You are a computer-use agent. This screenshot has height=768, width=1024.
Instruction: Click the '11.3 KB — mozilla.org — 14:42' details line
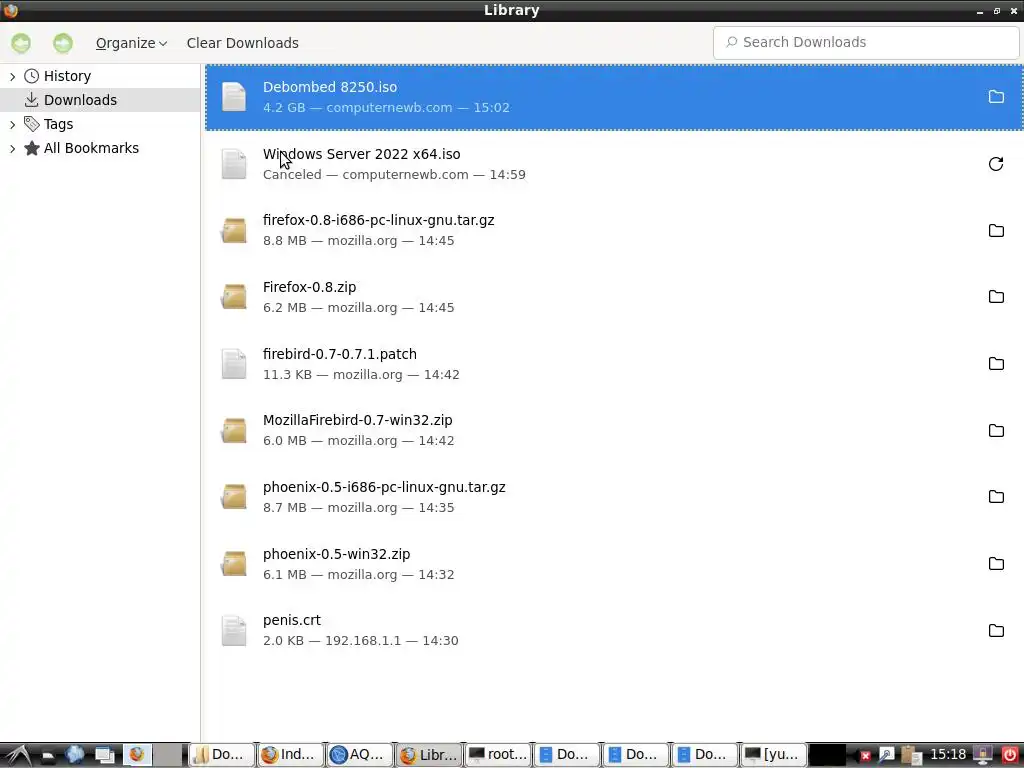coord(361,374)
